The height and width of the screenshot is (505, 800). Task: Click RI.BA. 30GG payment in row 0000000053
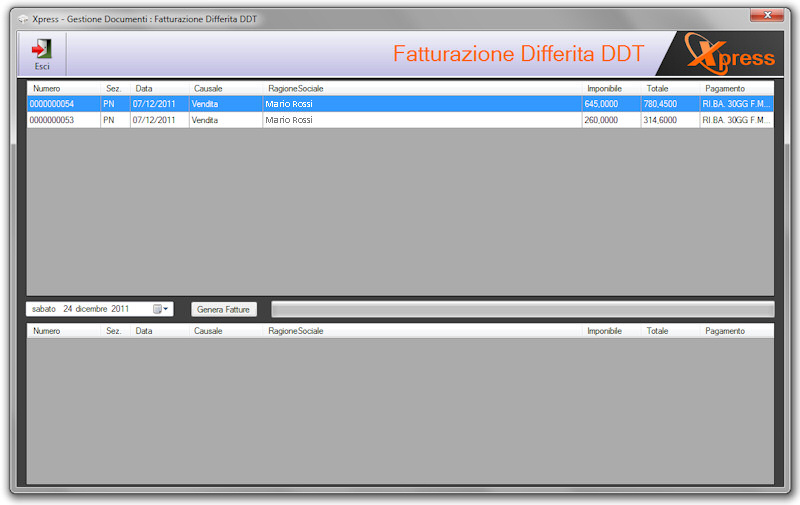[x=737, y=120]
